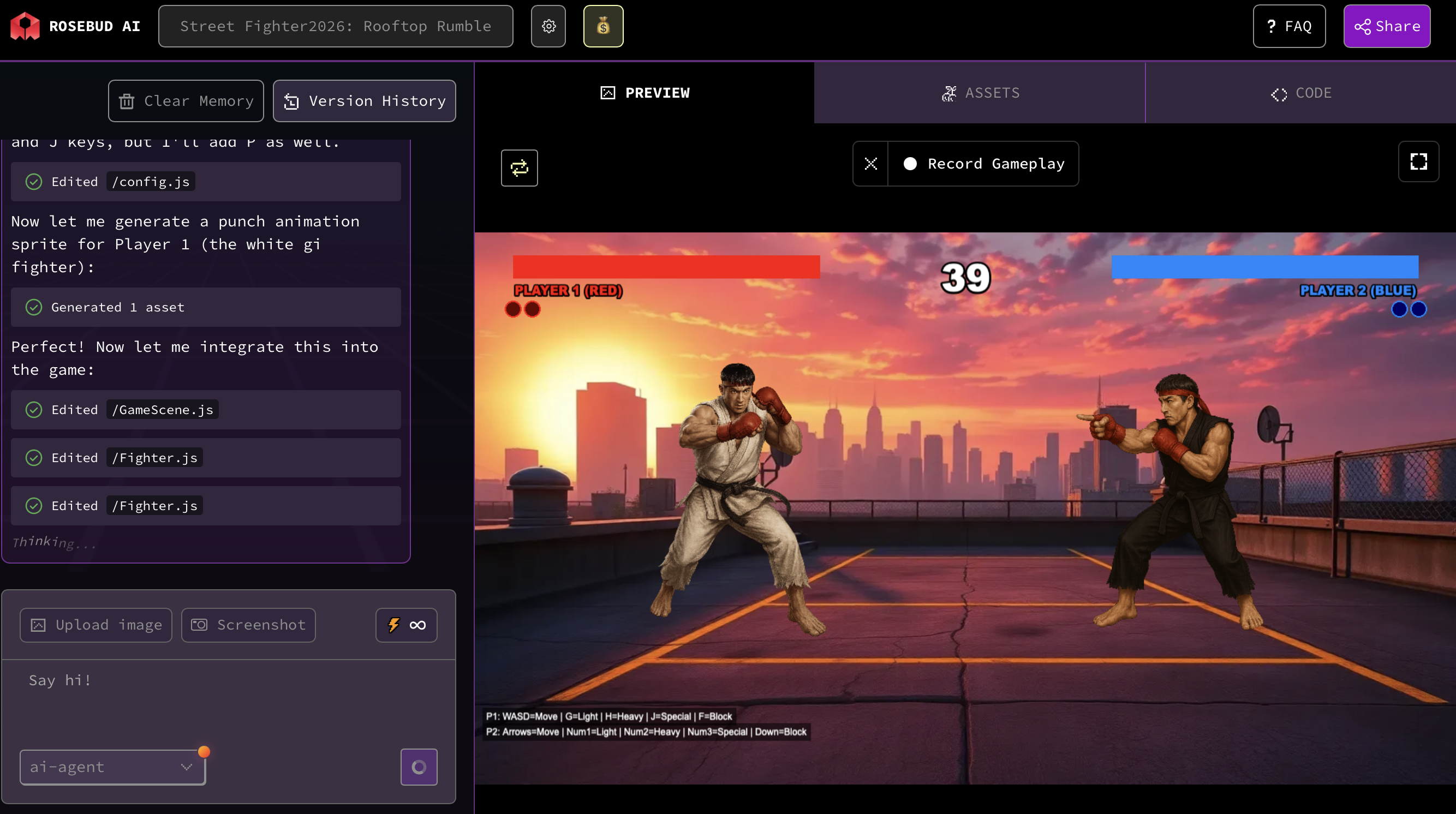This screenshot has height=814, width=1456.
Task: Enter fullscreen preview mode
Action: pyautogui.click(x=1418, y=161)
